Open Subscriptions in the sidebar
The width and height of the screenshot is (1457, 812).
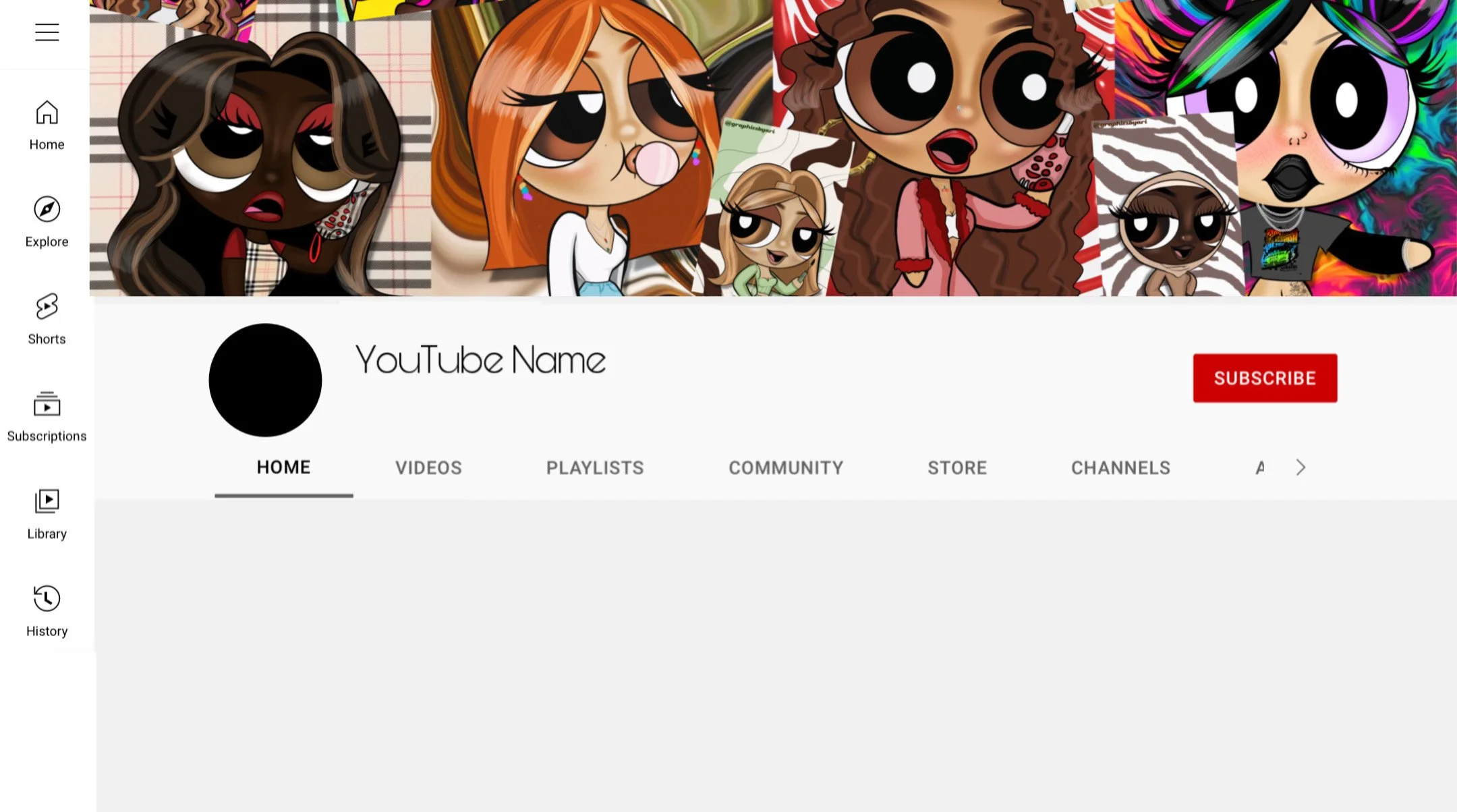(x=47, y=416)
